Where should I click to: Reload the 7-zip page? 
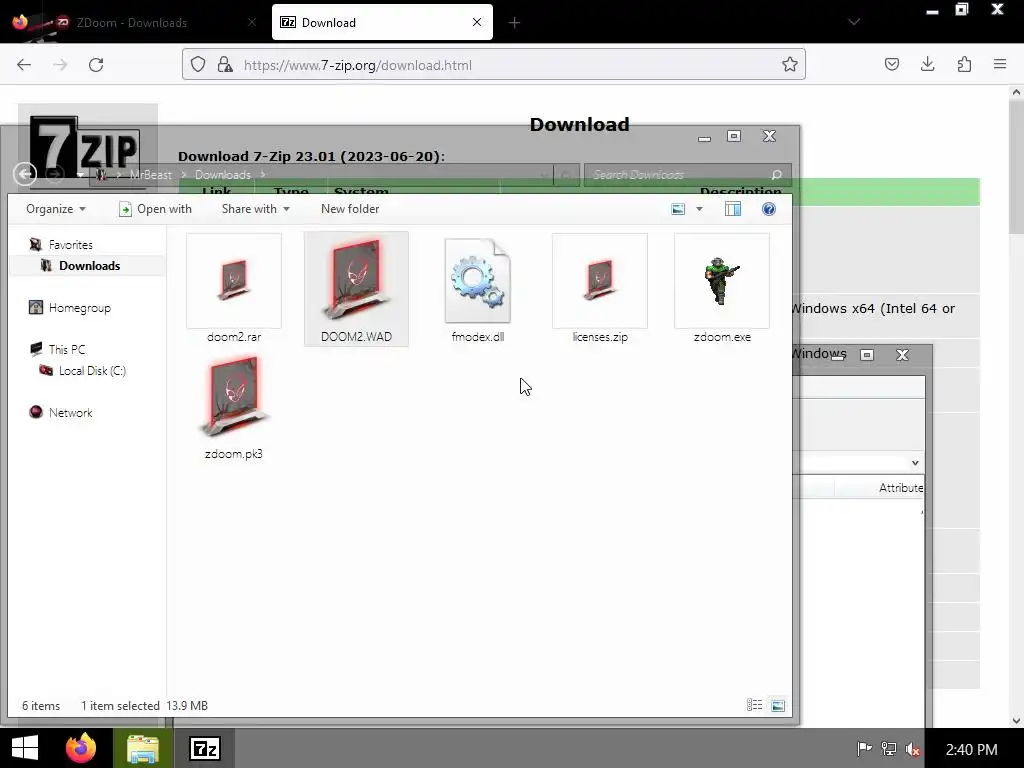click(96, 65)
